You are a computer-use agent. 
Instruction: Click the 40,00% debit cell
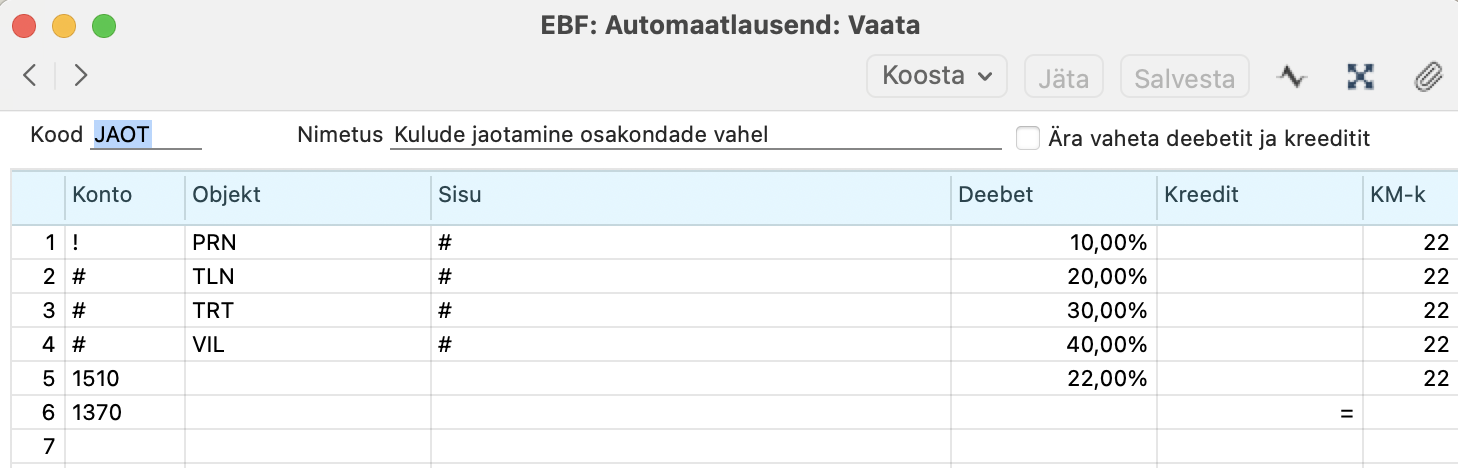pos(1053,344)
